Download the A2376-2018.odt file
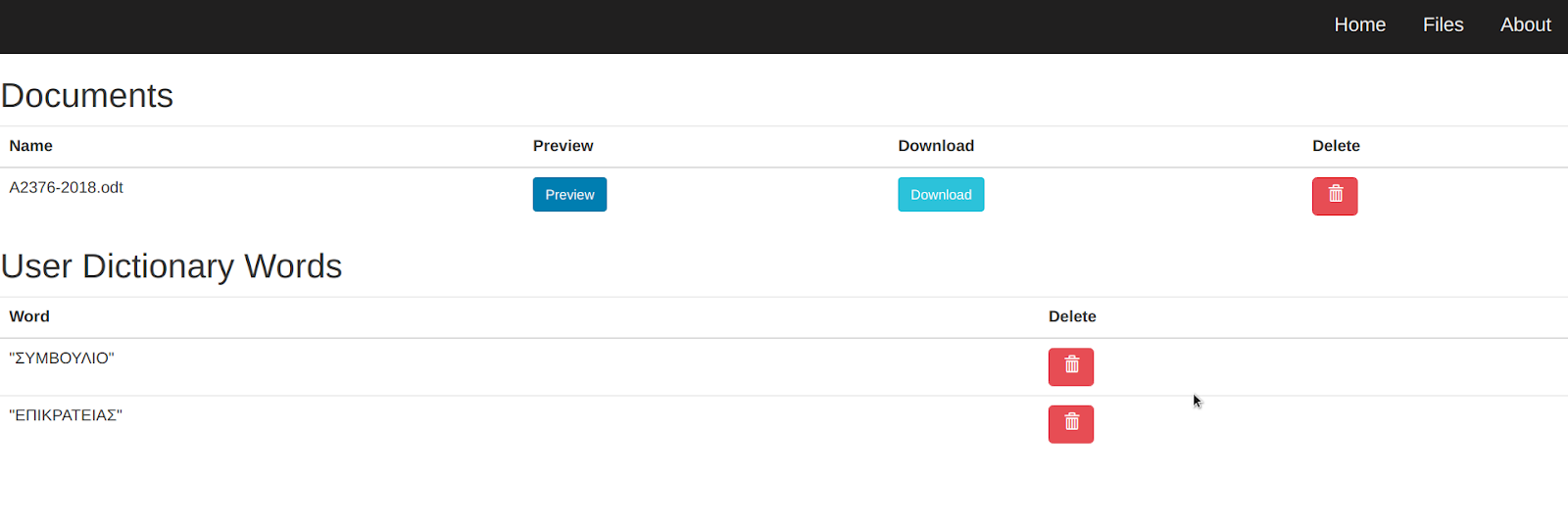 [941, 194]
